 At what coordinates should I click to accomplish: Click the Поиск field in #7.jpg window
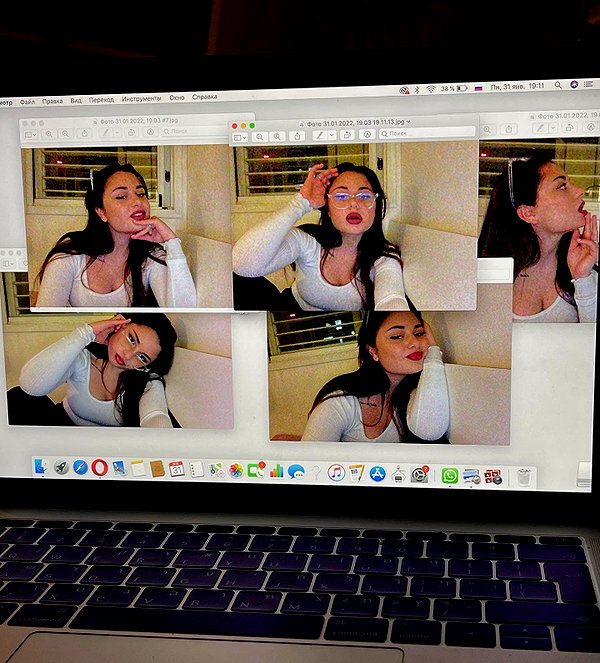point(195,131)
